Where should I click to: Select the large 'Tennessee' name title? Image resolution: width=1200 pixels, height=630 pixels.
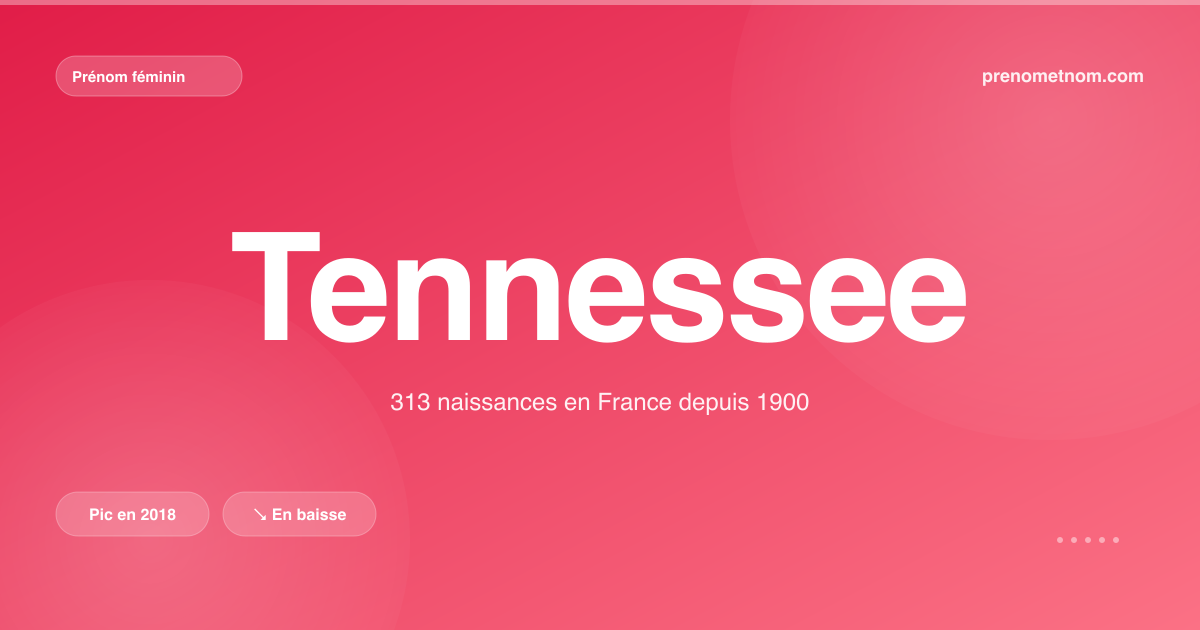point(599,286)
